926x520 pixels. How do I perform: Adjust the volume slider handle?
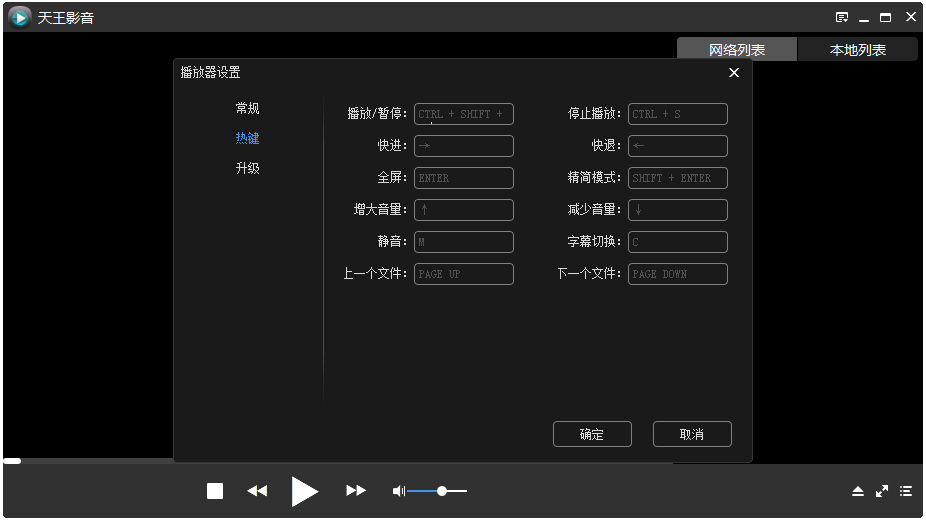(442, 491)
